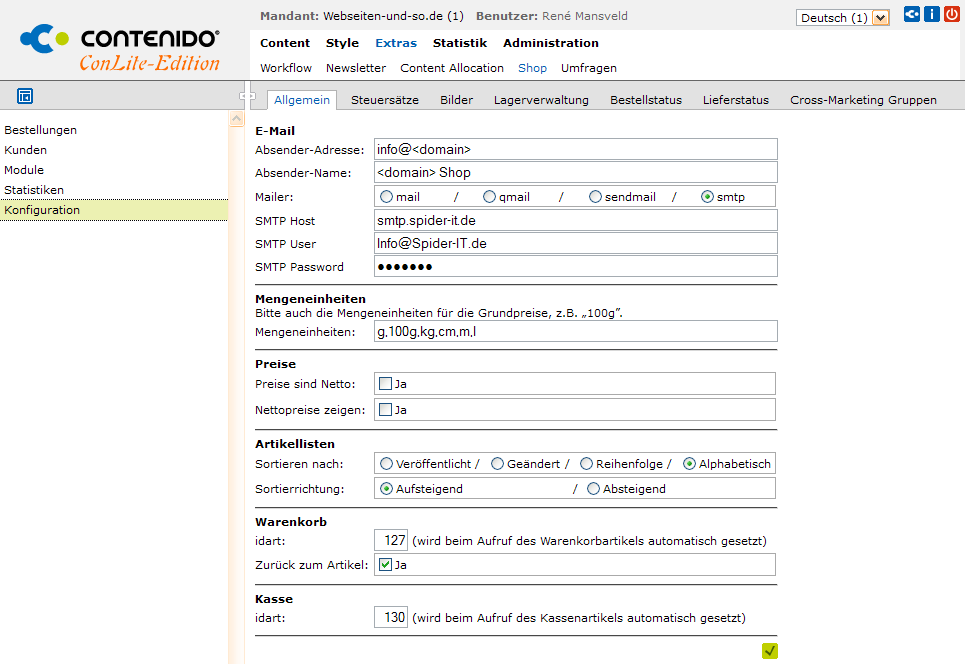Uncheck the 'Zurück zum Artikel' checkbox
This screenshot has width=965, height=664.
pos(385,565)
